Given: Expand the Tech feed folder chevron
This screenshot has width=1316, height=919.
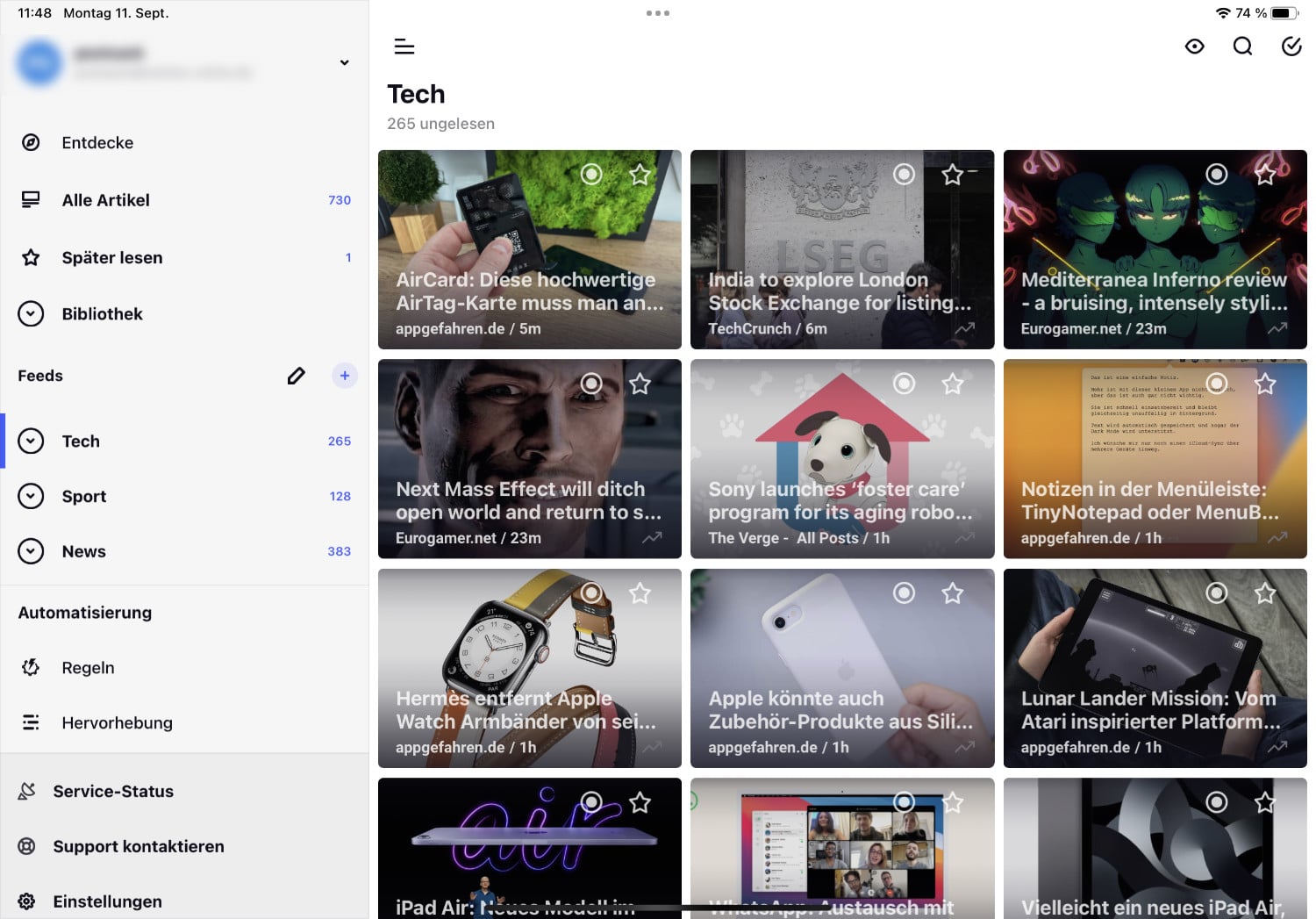Looking at the screenshot, I should [31, 441].
